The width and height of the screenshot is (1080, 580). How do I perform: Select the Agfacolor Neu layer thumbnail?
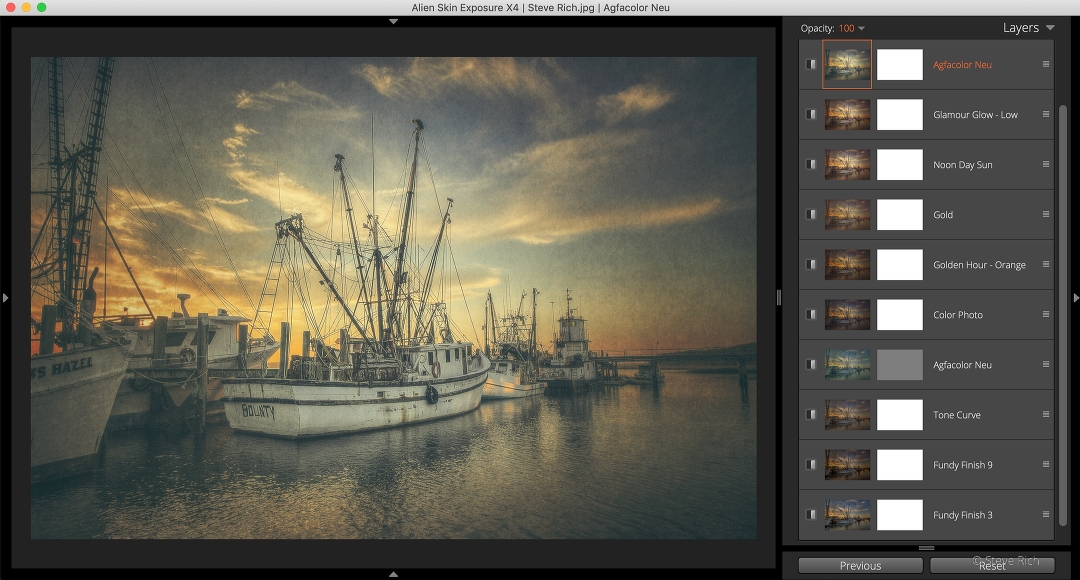[846, 64]
